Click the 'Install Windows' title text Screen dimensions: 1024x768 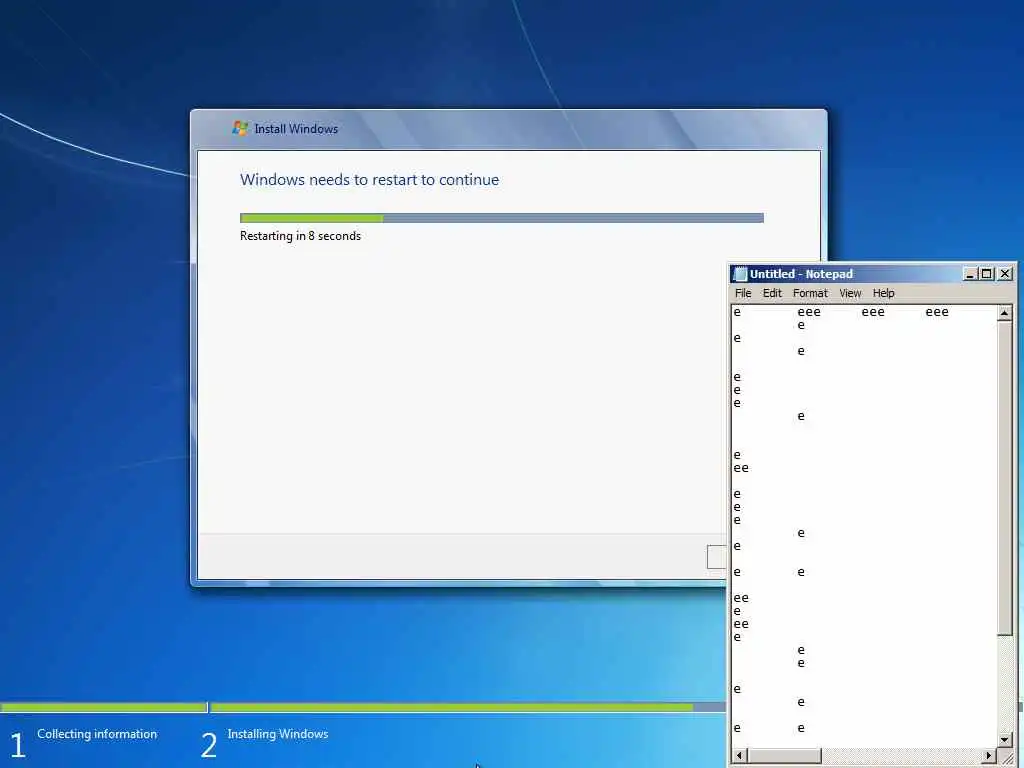(x=296, y=129)
